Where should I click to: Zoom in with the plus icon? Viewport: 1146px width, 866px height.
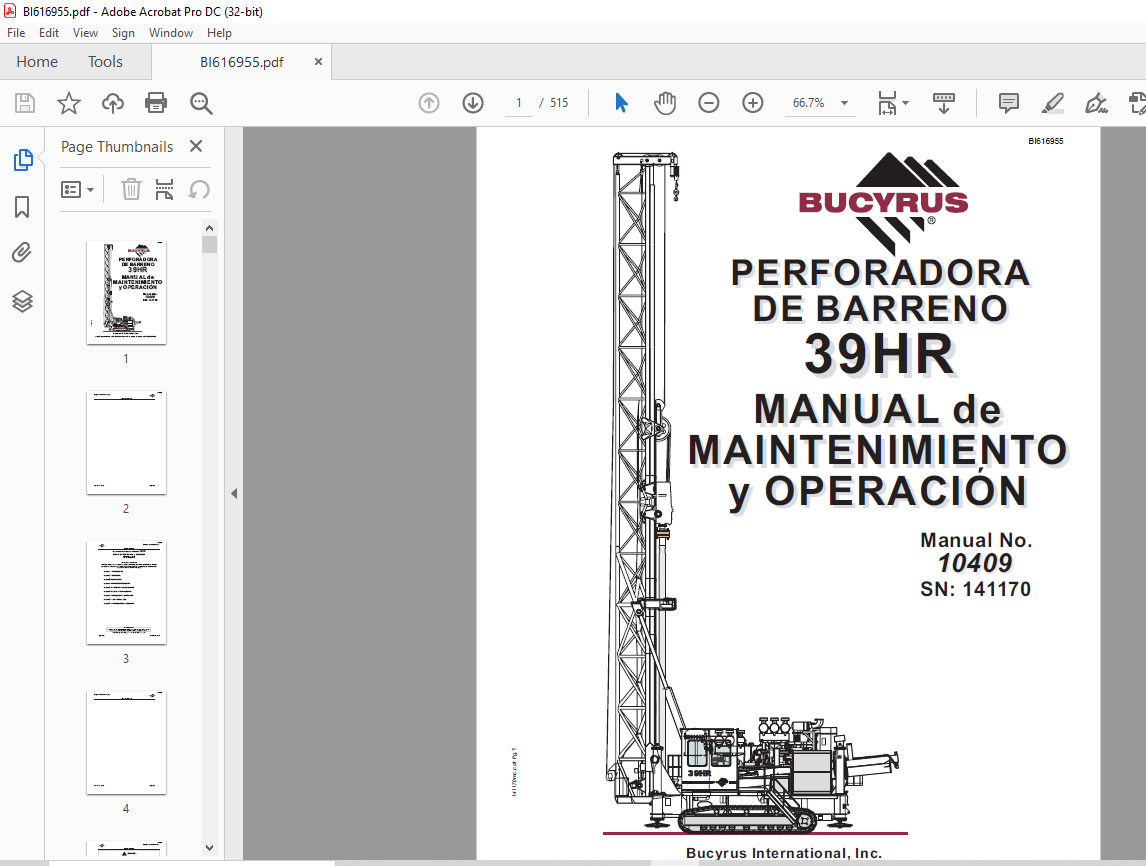click(753, 103)
